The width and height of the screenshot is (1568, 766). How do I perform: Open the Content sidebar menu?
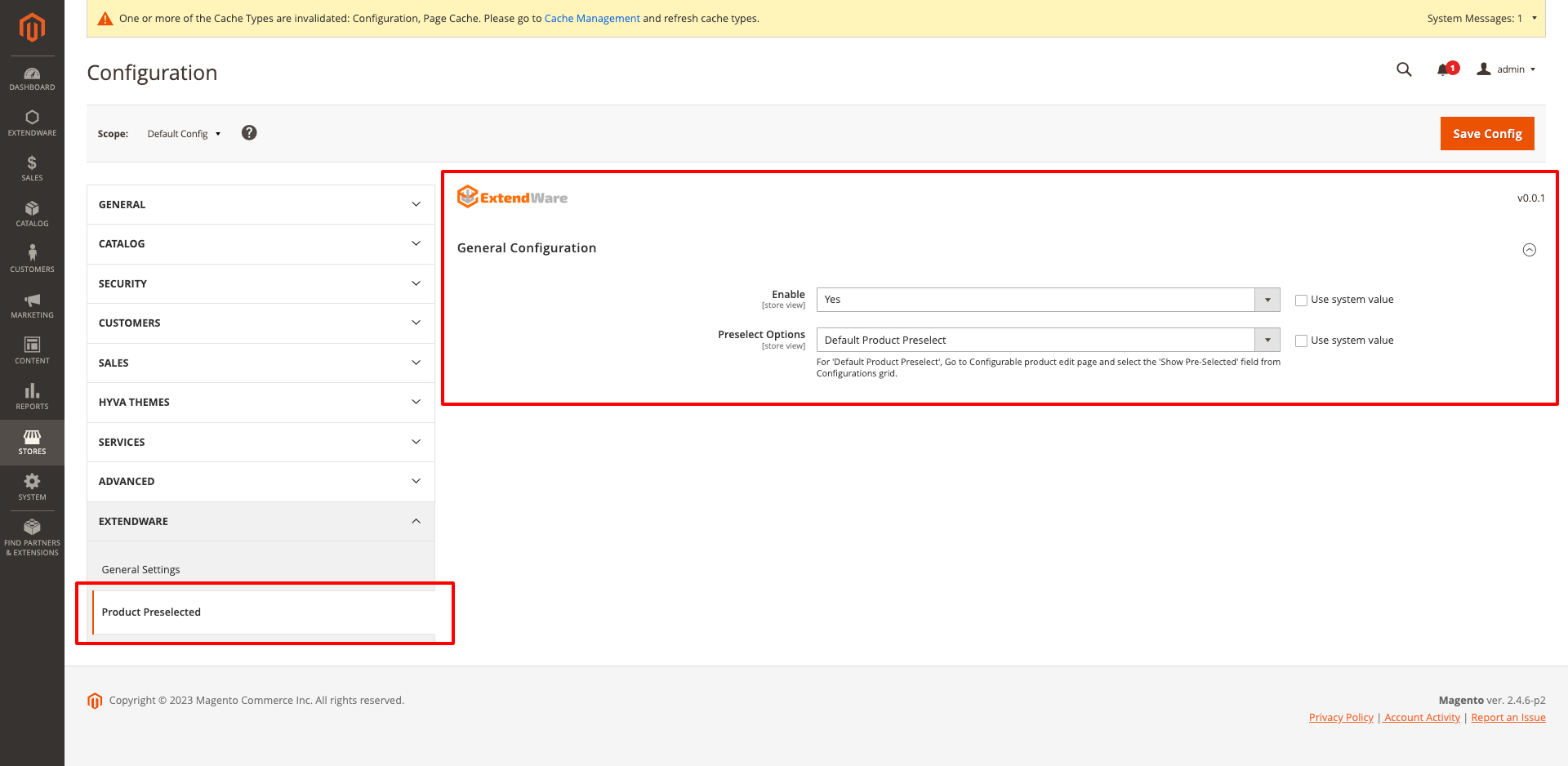[32, 351]
